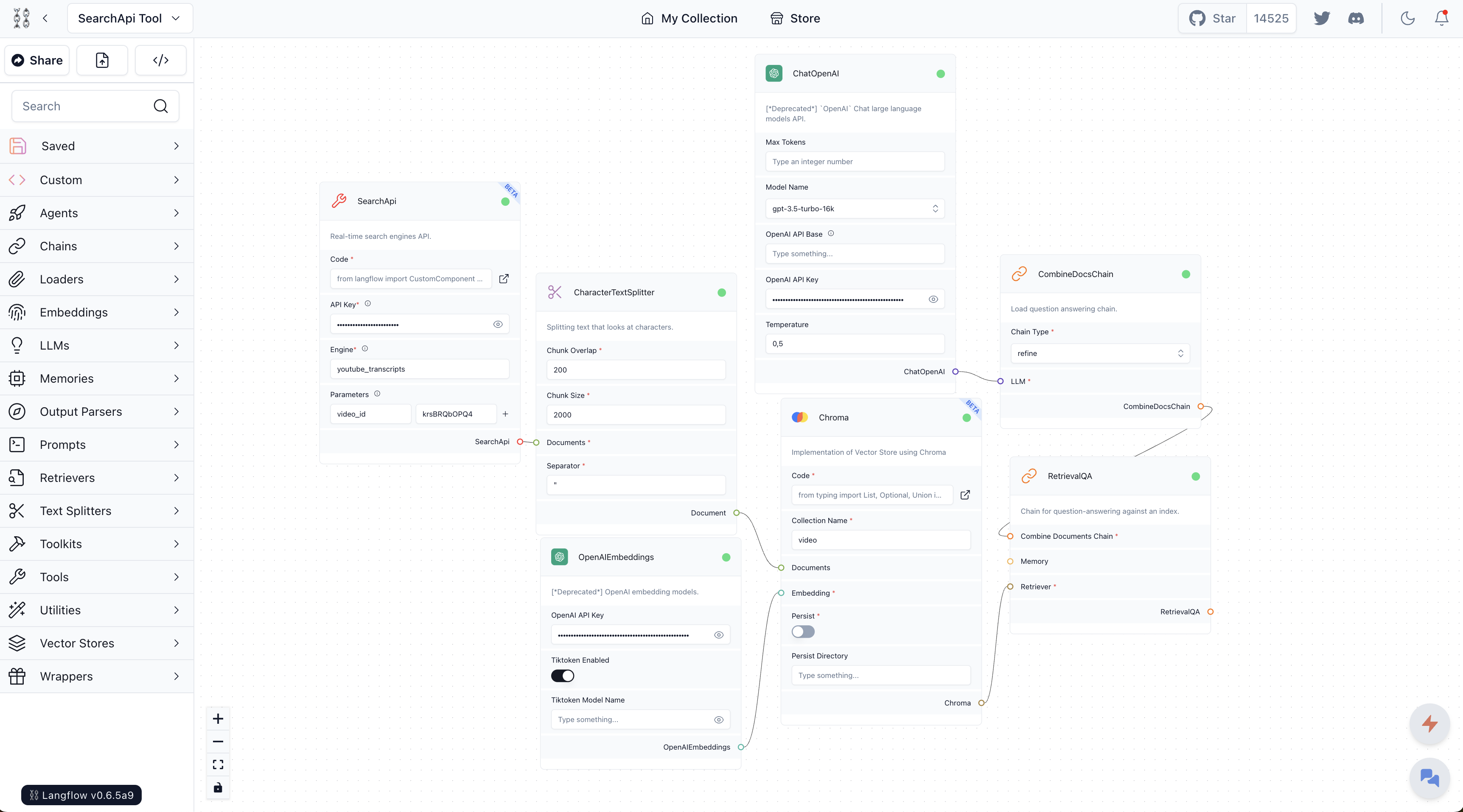Click the Share button

(x=37, y=60)
